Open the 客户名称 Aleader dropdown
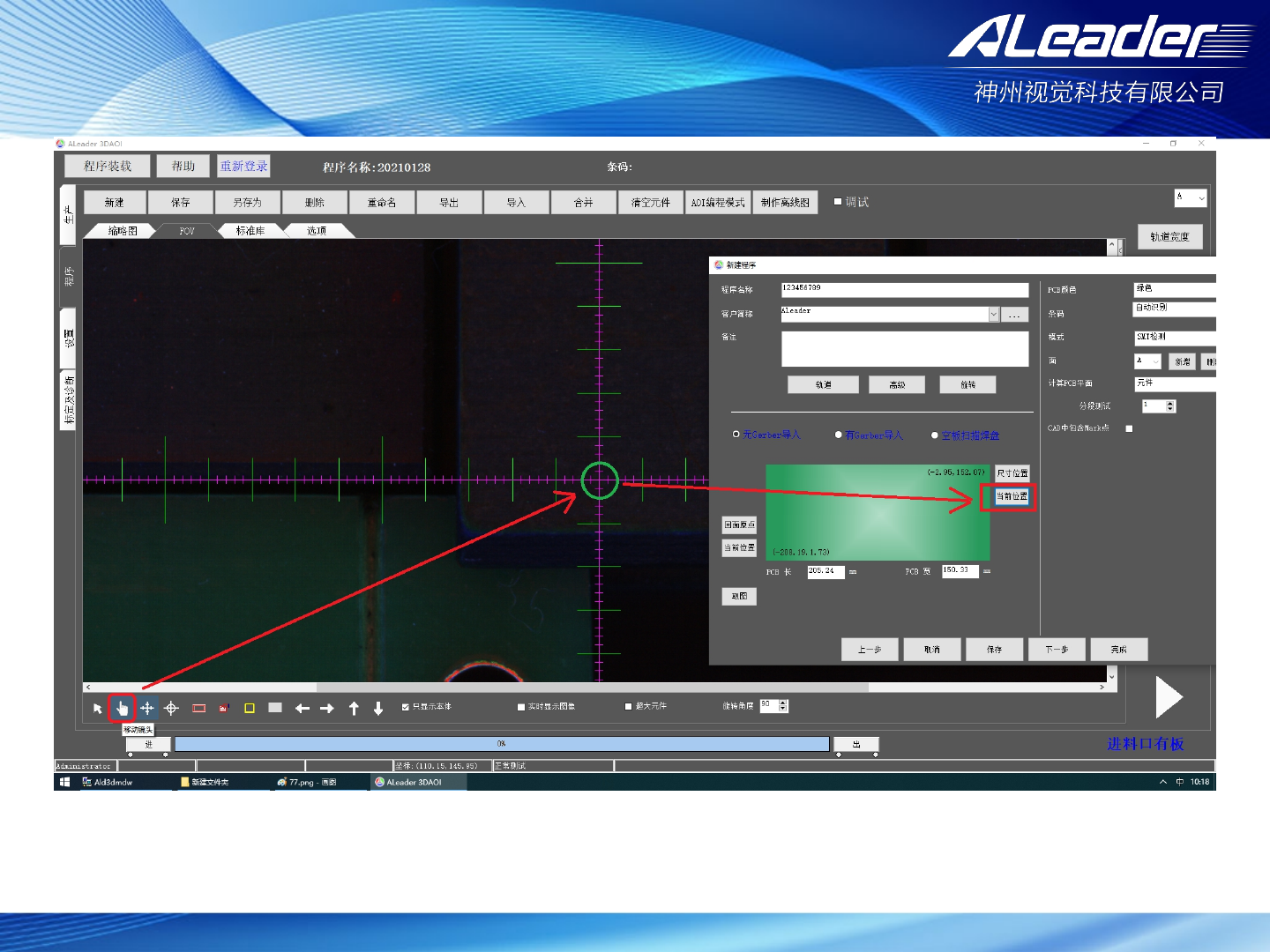Screen dimensions: 1270x952 coord(994,315)
